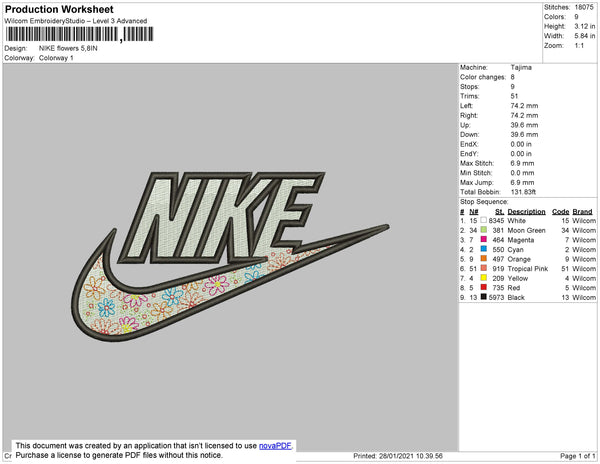The height and width of the screenshot is (464, 600).
Task: Click the 'Tropical Pink' description text
Action: (528, 269)
